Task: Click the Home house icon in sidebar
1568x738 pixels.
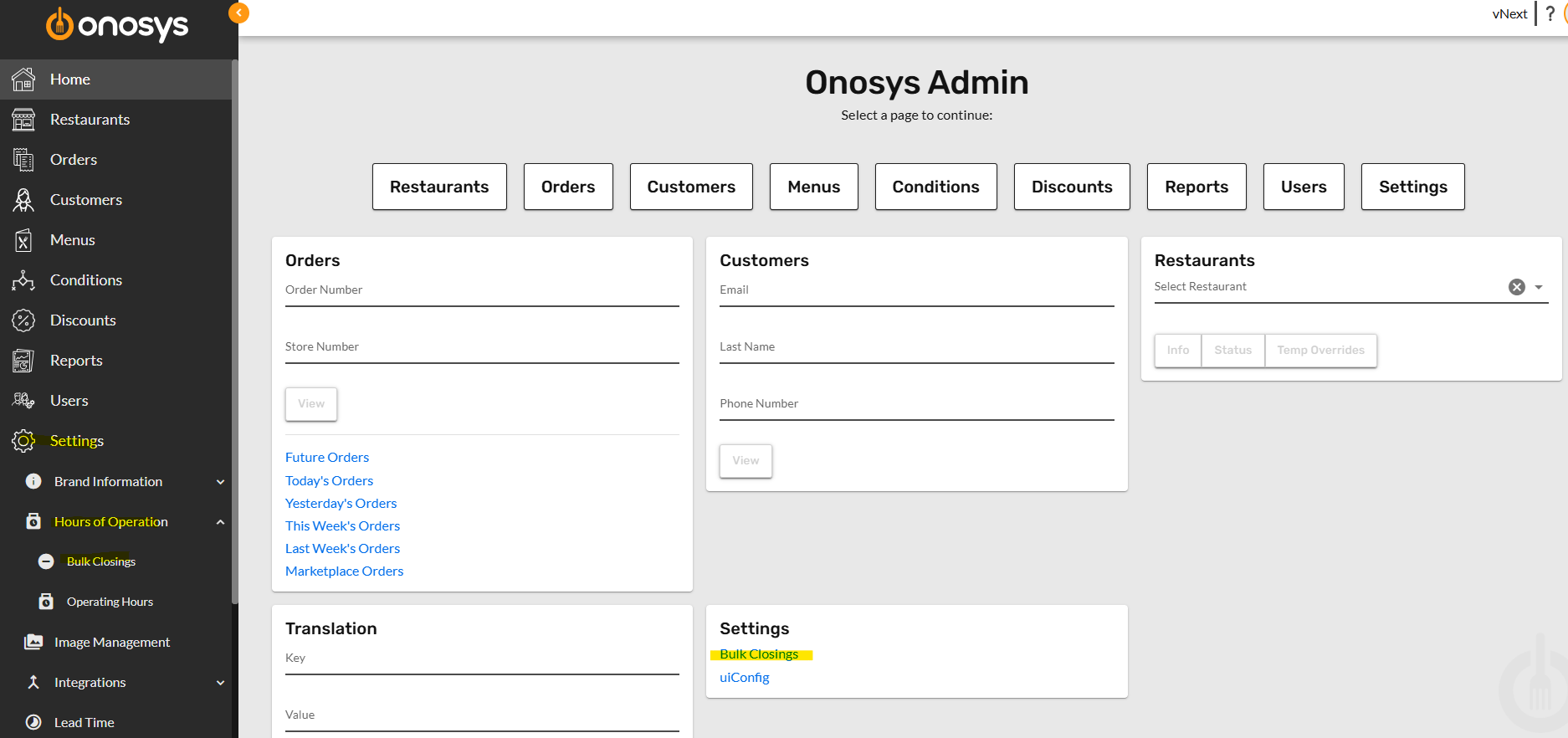Action: coord(23,79)
